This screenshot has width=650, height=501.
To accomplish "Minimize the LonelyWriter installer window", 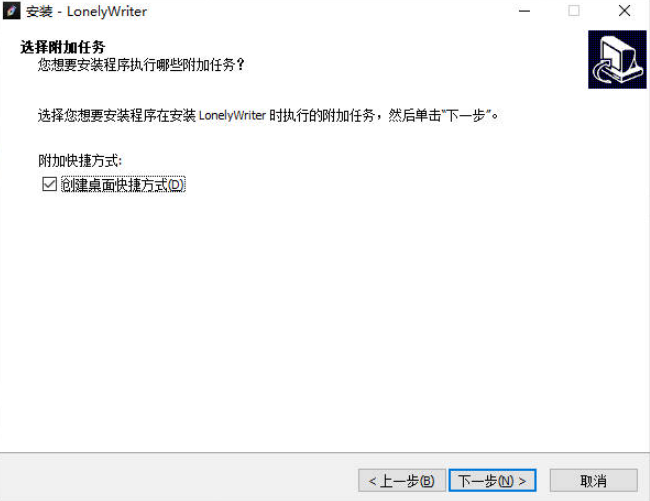I will [x=524, y=11].
